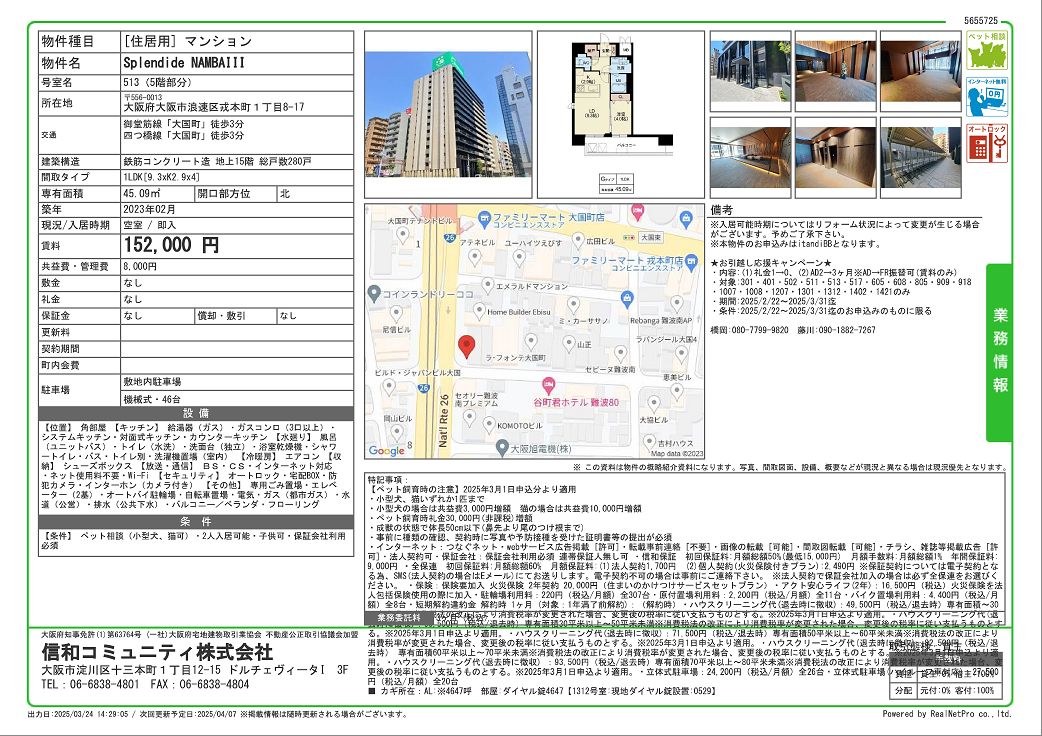Image resolution: width=1042 pixels, height=736 pixels.
Task: Click the red オートロック key icon
Action: pyautogui.click(x=987, y=143)
